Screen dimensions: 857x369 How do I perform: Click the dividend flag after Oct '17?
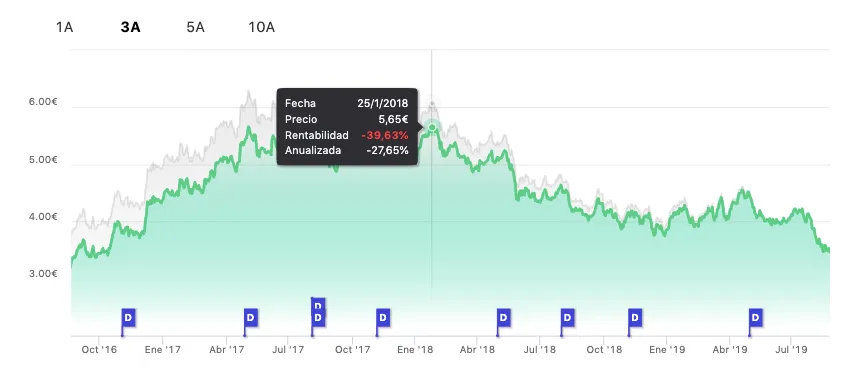(x=383, y=317)
